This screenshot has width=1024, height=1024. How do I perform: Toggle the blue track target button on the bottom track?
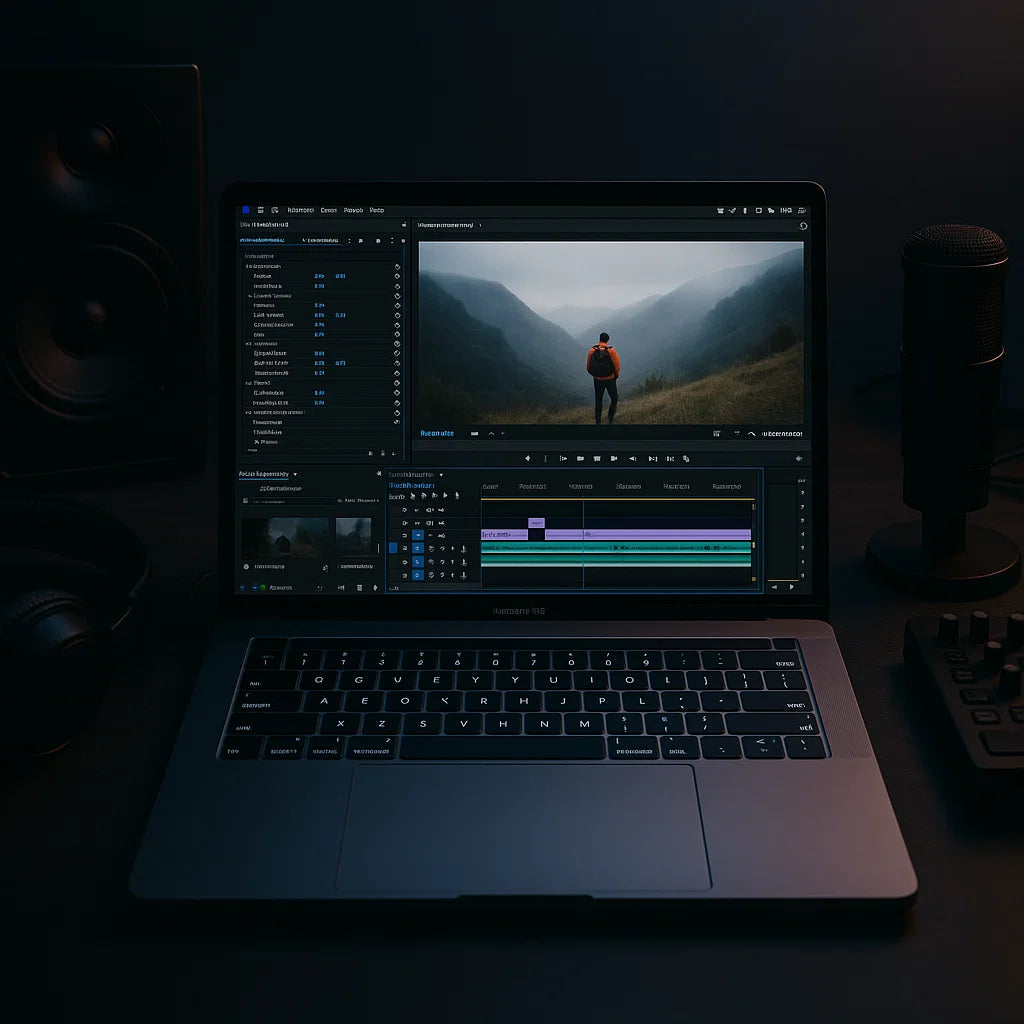[418, 574]
